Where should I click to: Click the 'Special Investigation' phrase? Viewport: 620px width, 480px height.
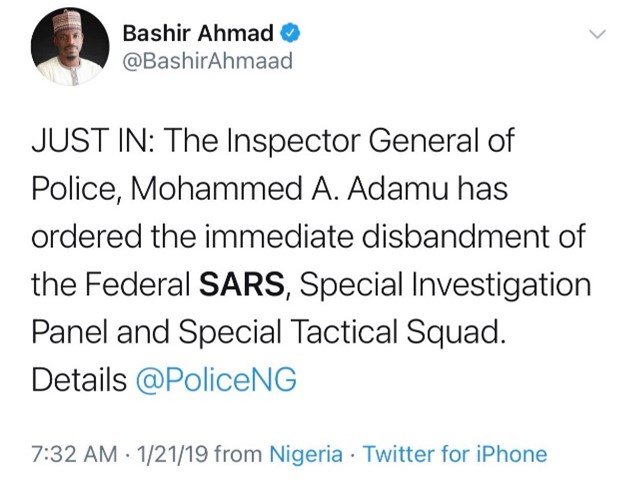coord(447,286)
